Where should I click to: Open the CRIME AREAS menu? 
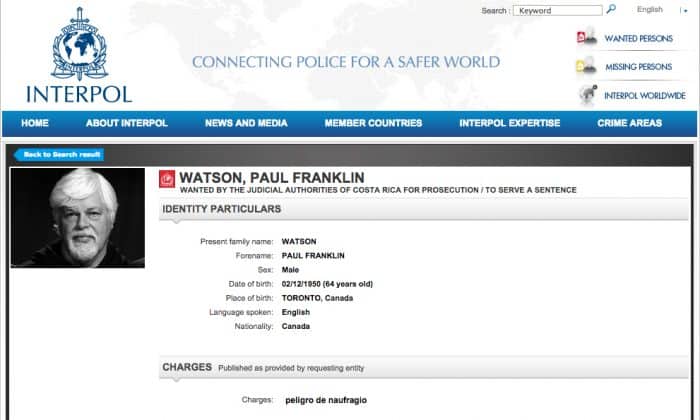629,123
